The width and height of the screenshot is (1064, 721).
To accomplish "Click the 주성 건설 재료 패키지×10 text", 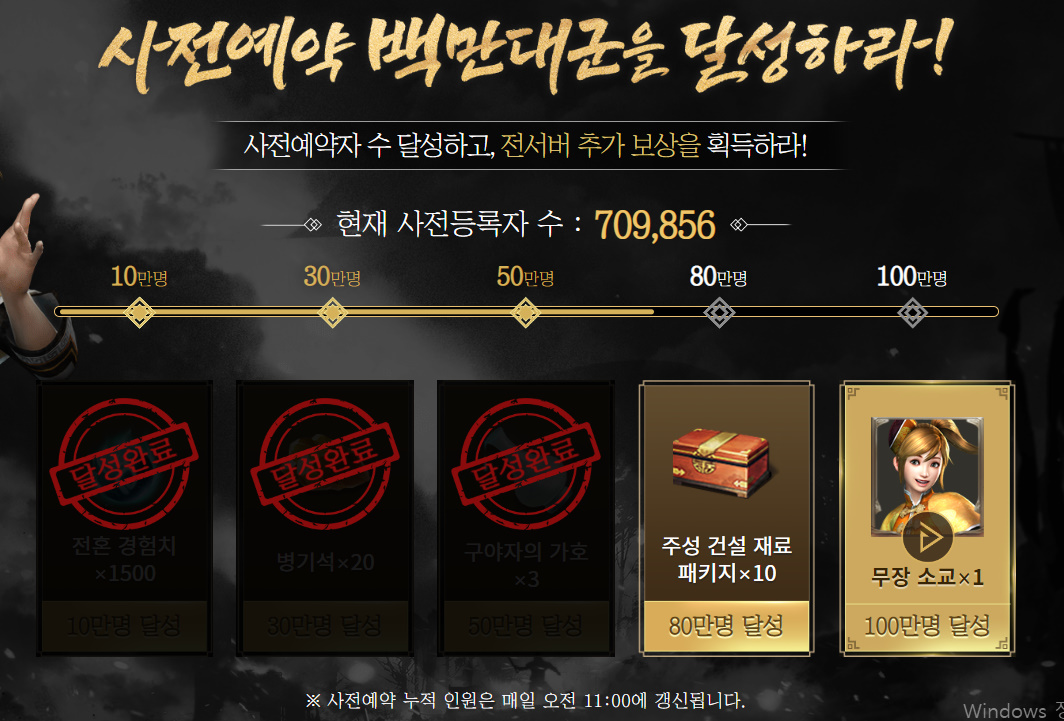I will click(726, 560).
